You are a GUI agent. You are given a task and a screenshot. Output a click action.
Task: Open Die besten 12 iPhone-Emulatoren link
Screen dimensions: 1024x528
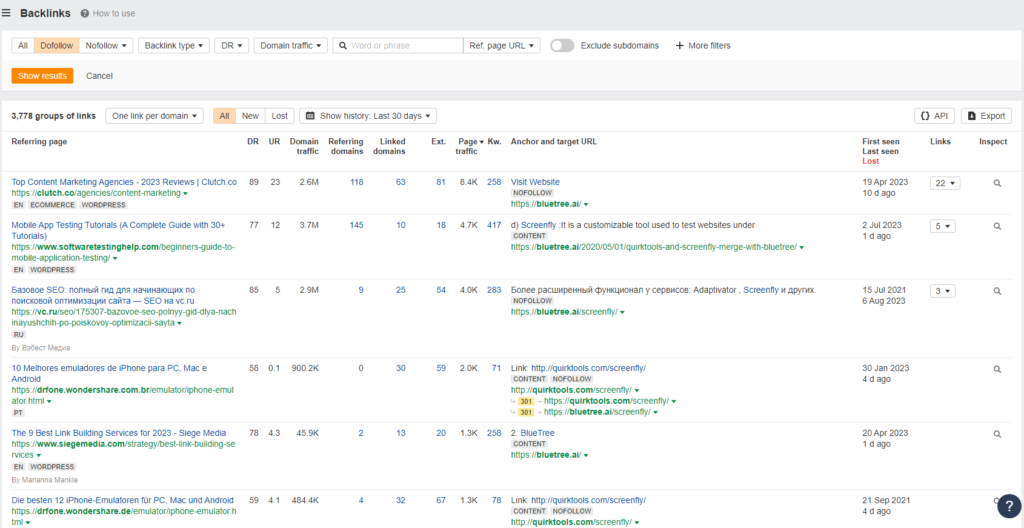122,501
